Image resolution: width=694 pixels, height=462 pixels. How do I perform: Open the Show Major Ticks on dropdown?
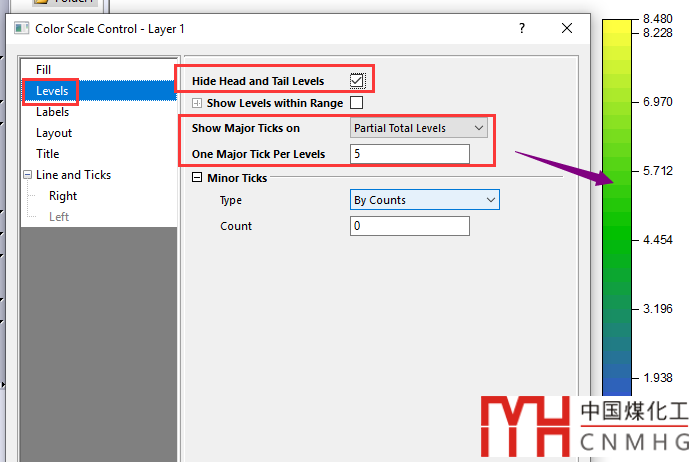[x=418, y=128]
